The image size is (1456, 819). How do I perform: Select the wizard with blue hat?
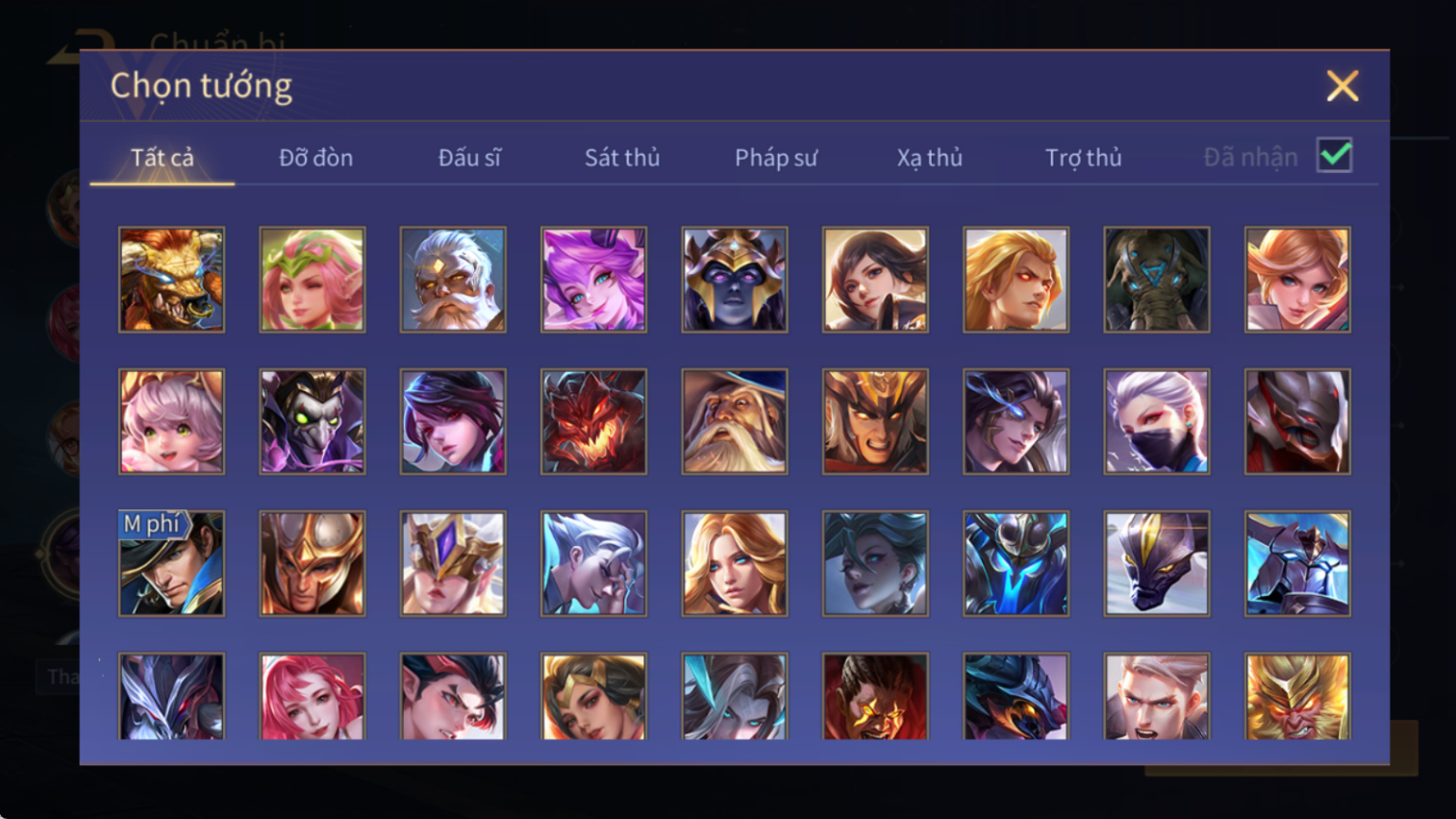[735, 422]
